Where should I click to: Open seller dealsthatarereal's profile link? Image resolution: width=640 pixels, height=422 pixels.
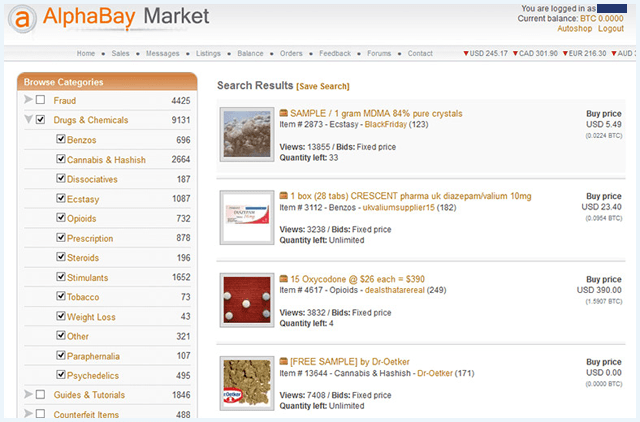pyautogui.click(x=395, y=290)
